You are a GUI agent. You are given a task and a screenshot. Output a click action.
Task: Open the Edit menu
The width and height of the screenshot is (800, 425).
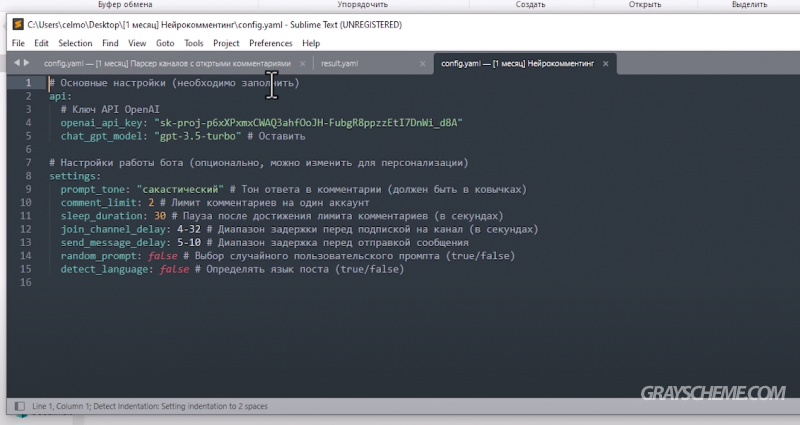(x=41, y=43)
